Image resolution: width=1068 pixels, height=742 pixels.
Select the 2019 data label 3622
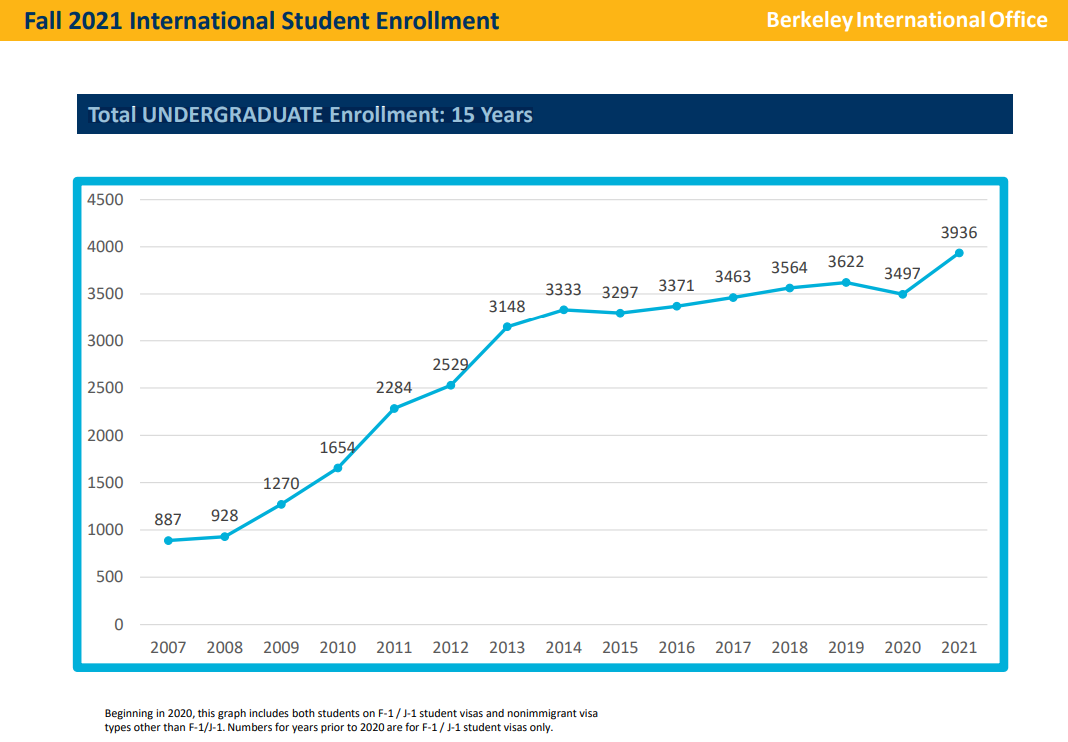846,262
